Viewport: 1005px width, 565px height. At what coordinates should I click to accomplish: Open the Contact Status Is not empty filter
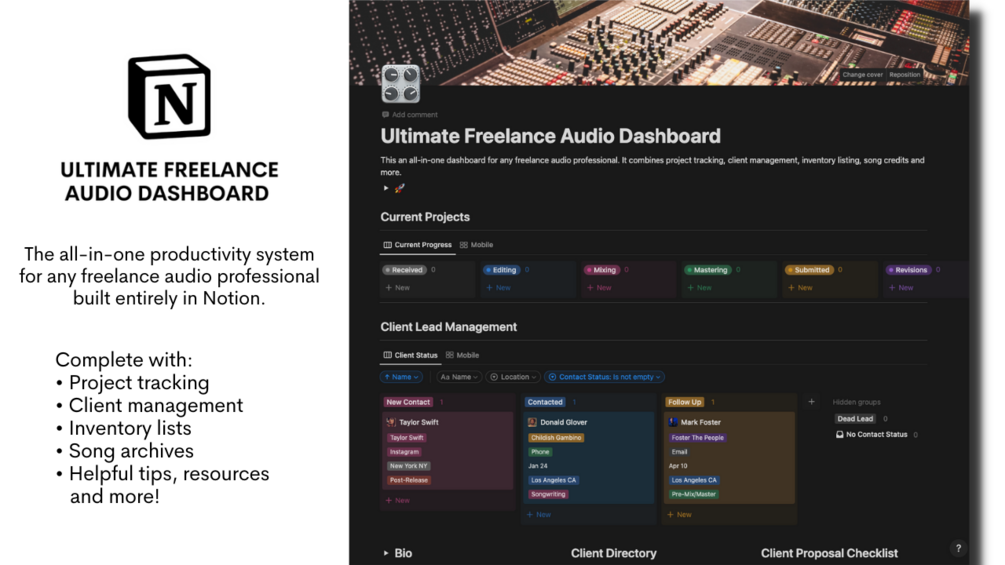[x=605, y=377]
